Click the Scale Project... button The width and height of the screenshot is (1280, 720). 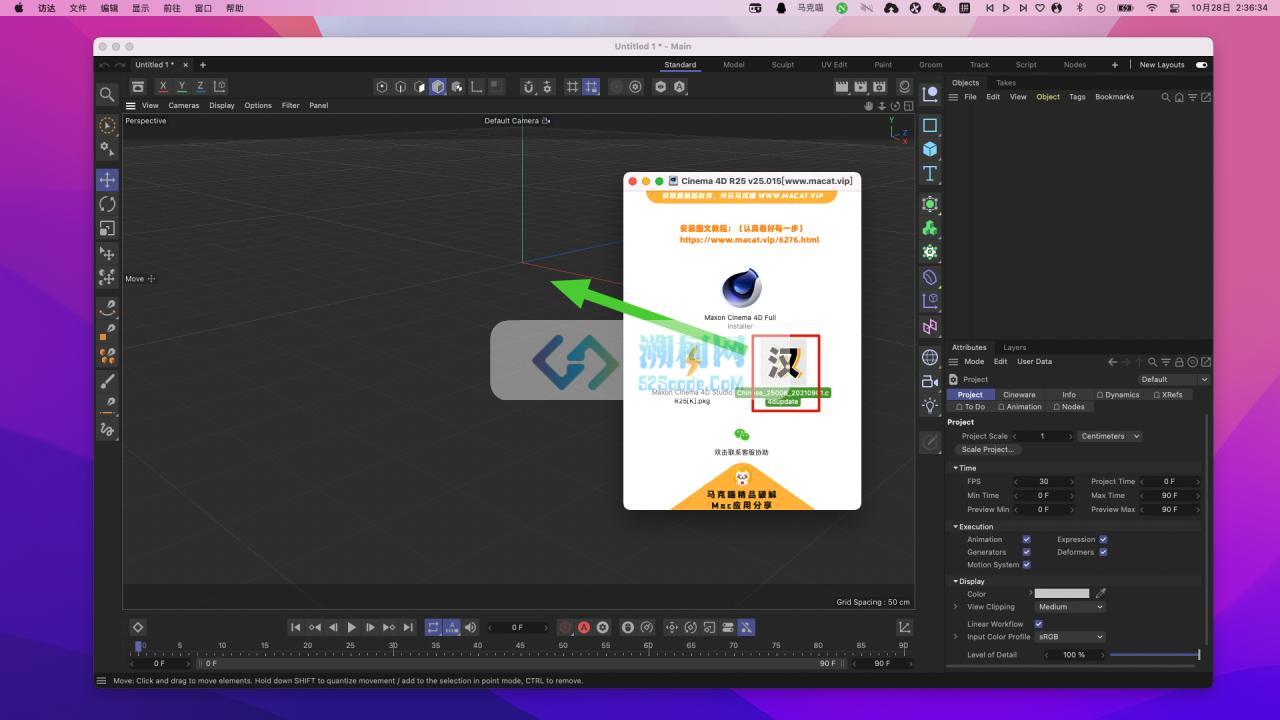[988, 449]
